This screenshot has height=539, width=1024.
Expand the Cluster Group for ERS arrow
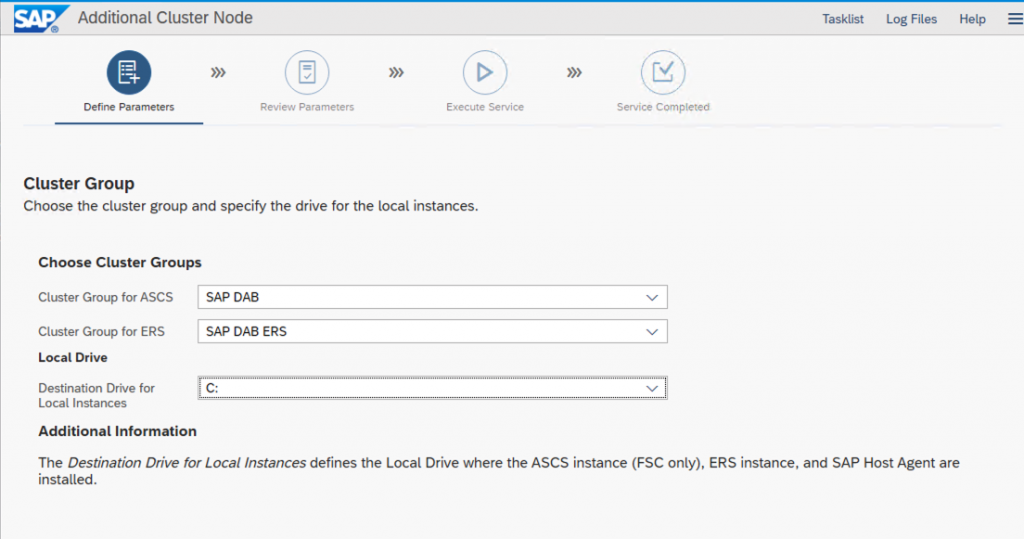[652, 331]
